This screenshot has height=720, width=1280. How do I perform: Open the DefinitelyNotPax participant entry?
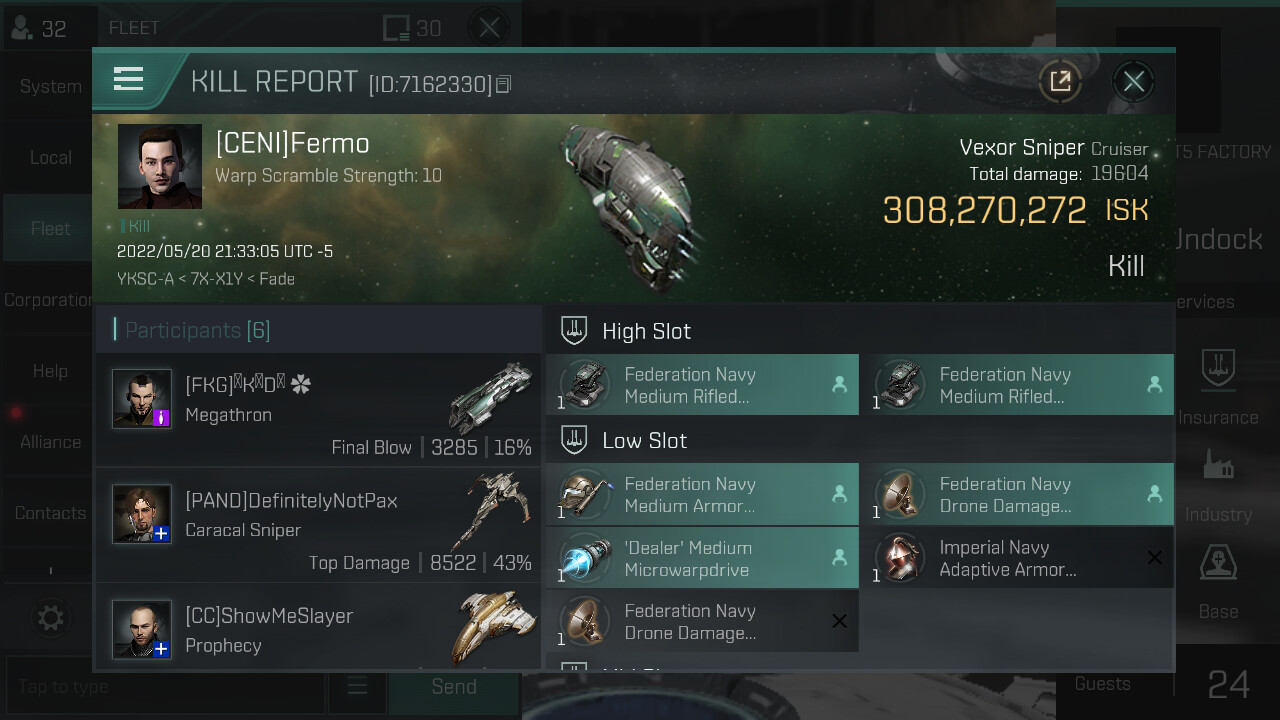pos(318,525)
